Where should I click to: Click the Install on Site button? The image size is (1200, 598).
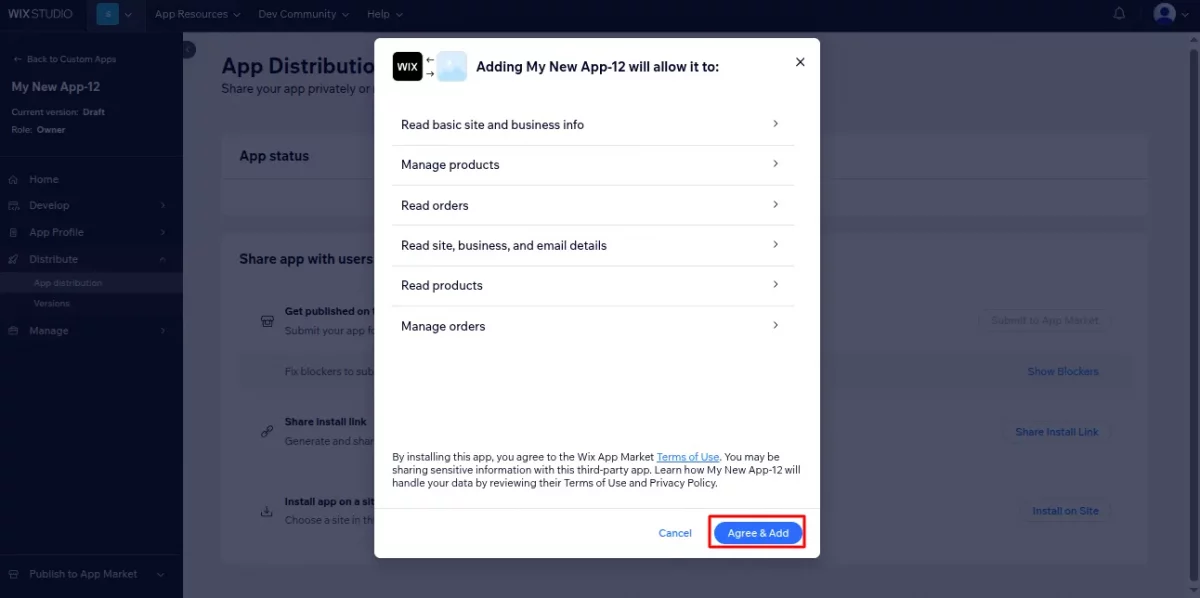1066,511
